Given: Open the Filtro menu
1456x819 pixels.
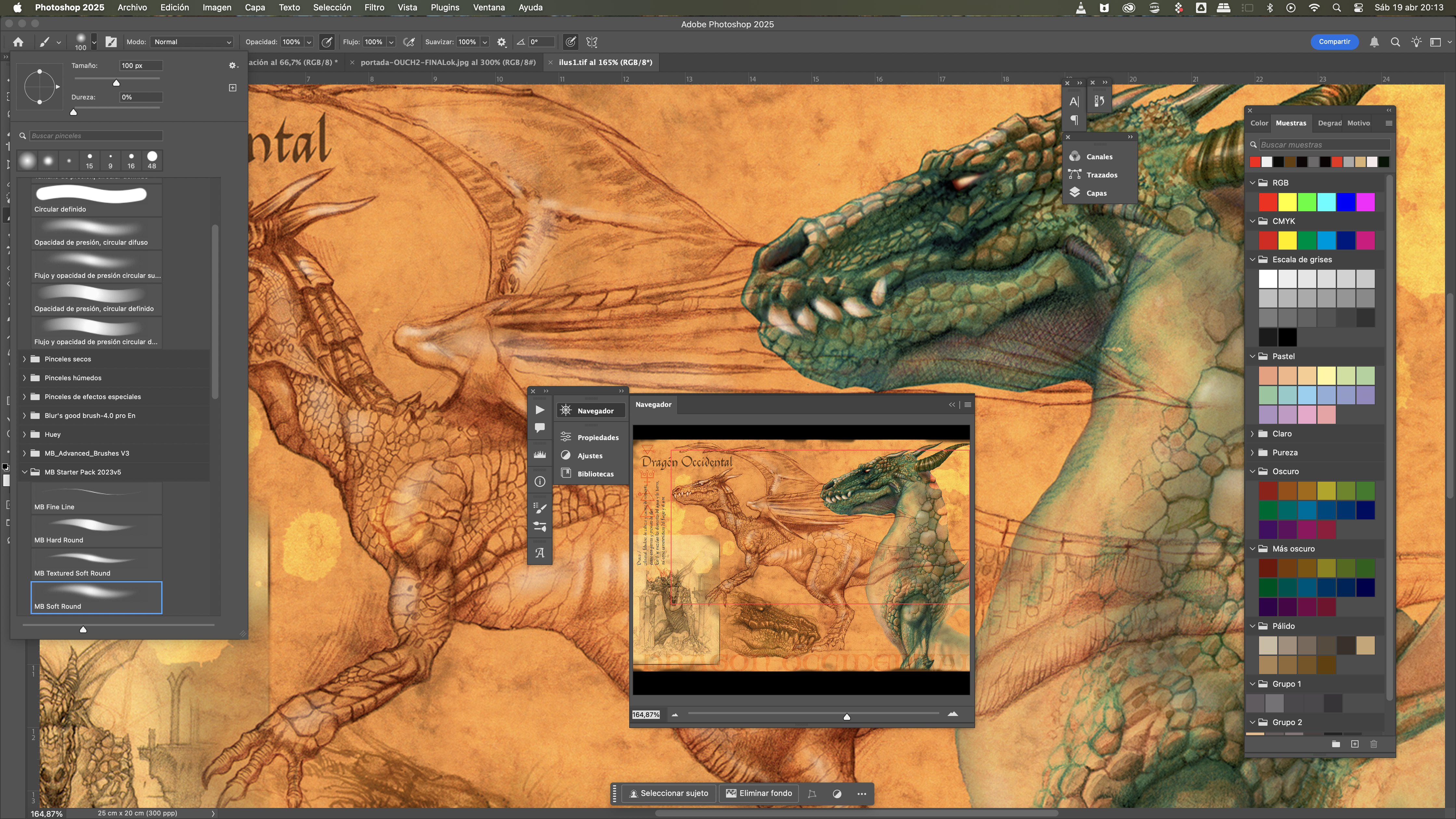Looking at the screenshot, I should (374, 7).
